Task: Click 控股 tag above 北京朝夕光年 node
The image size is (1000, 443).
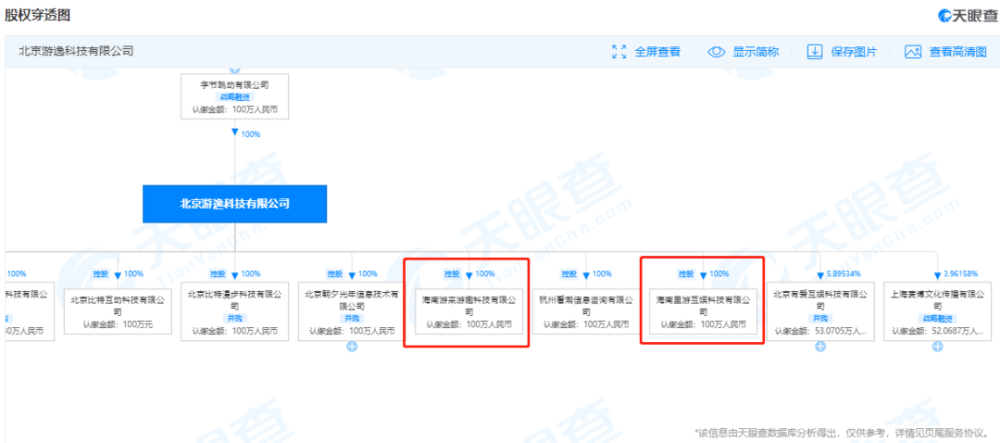Action: (x=335, y=273)
